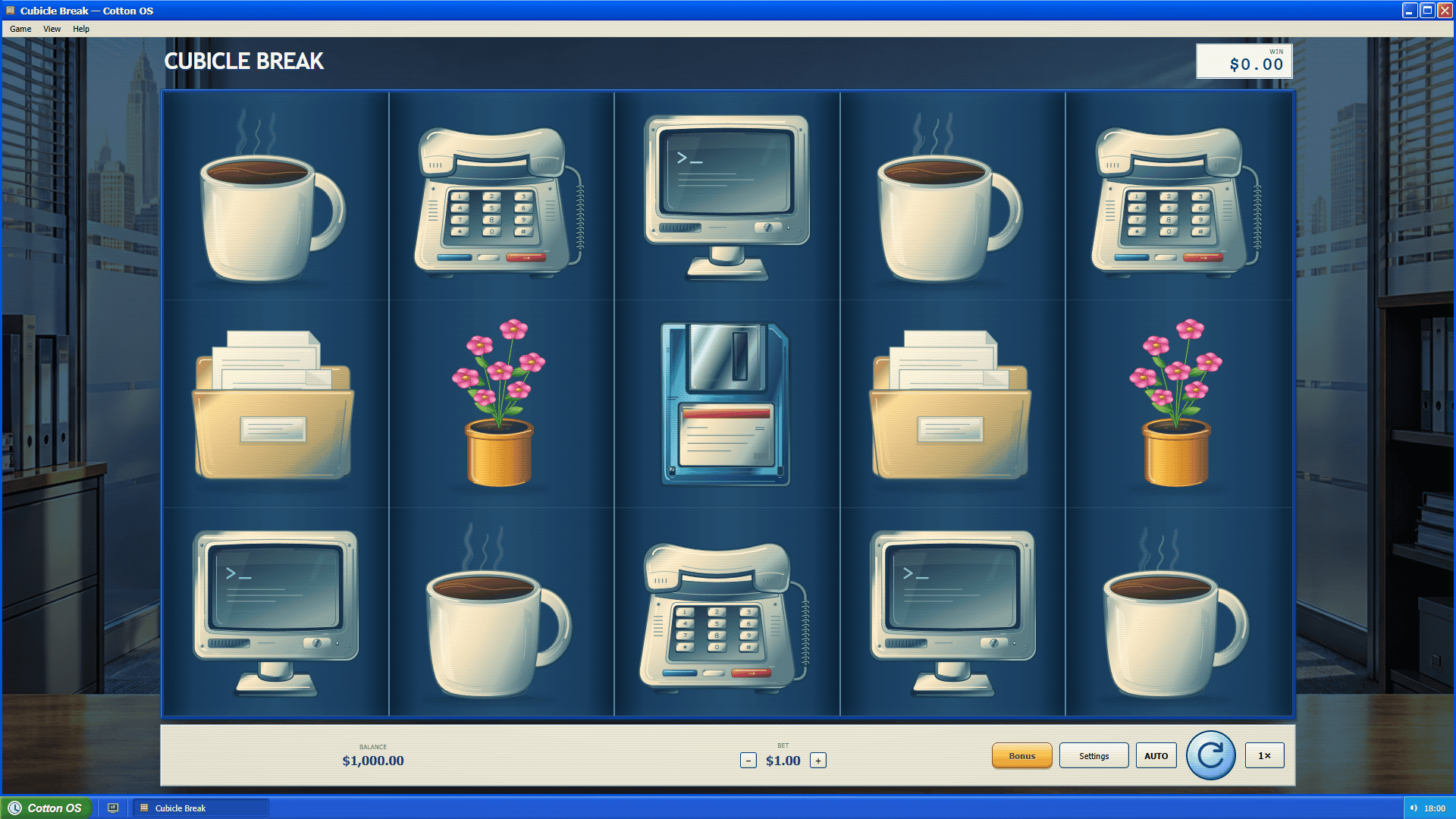The image size is (1456, 819).
Task: Decrease the bet with the minus button
Action: click(x=748, y=761)
